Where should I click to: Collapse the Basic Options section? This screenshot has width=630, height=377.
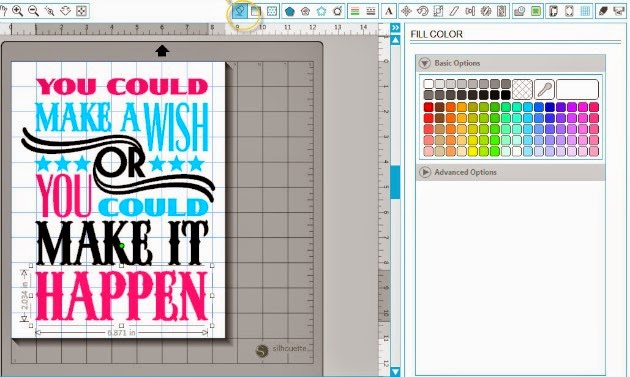click(424, 63)
